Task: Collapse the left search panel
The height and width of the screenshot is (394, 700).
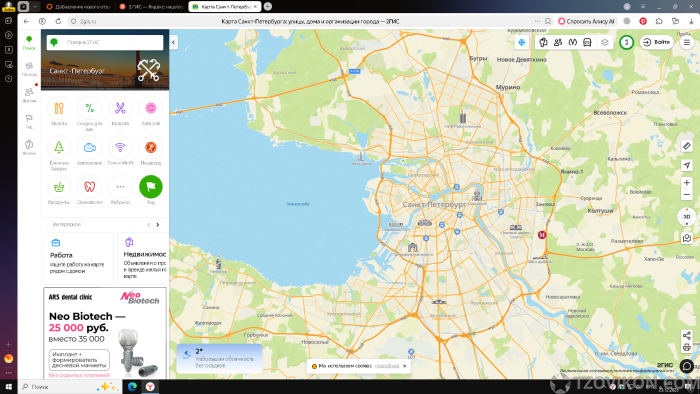Action: [x=174, y=42]
